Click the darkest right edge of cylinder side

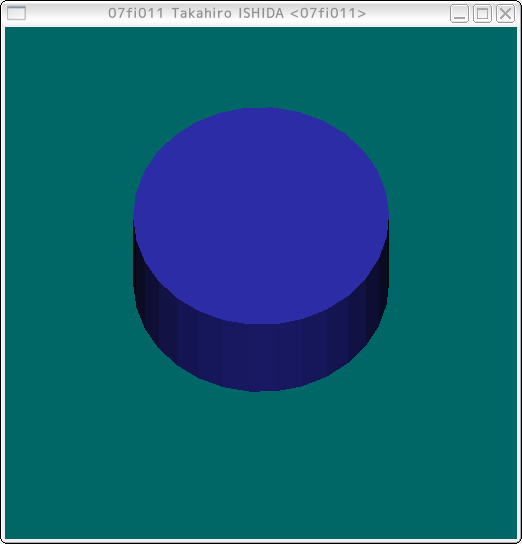coord(383,278)
